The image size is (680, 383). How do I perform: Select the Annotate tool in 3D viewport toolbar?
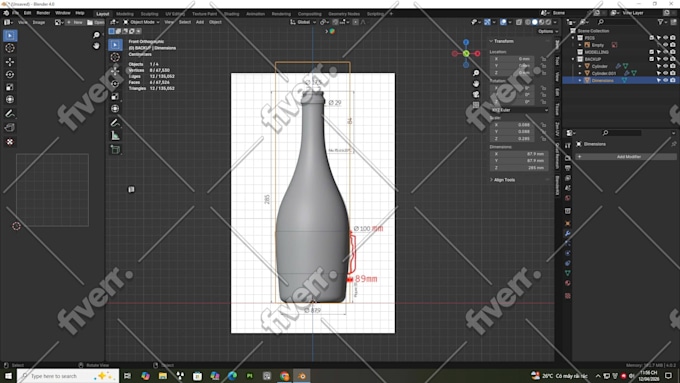pyautogui.click(x=115, y=123)
